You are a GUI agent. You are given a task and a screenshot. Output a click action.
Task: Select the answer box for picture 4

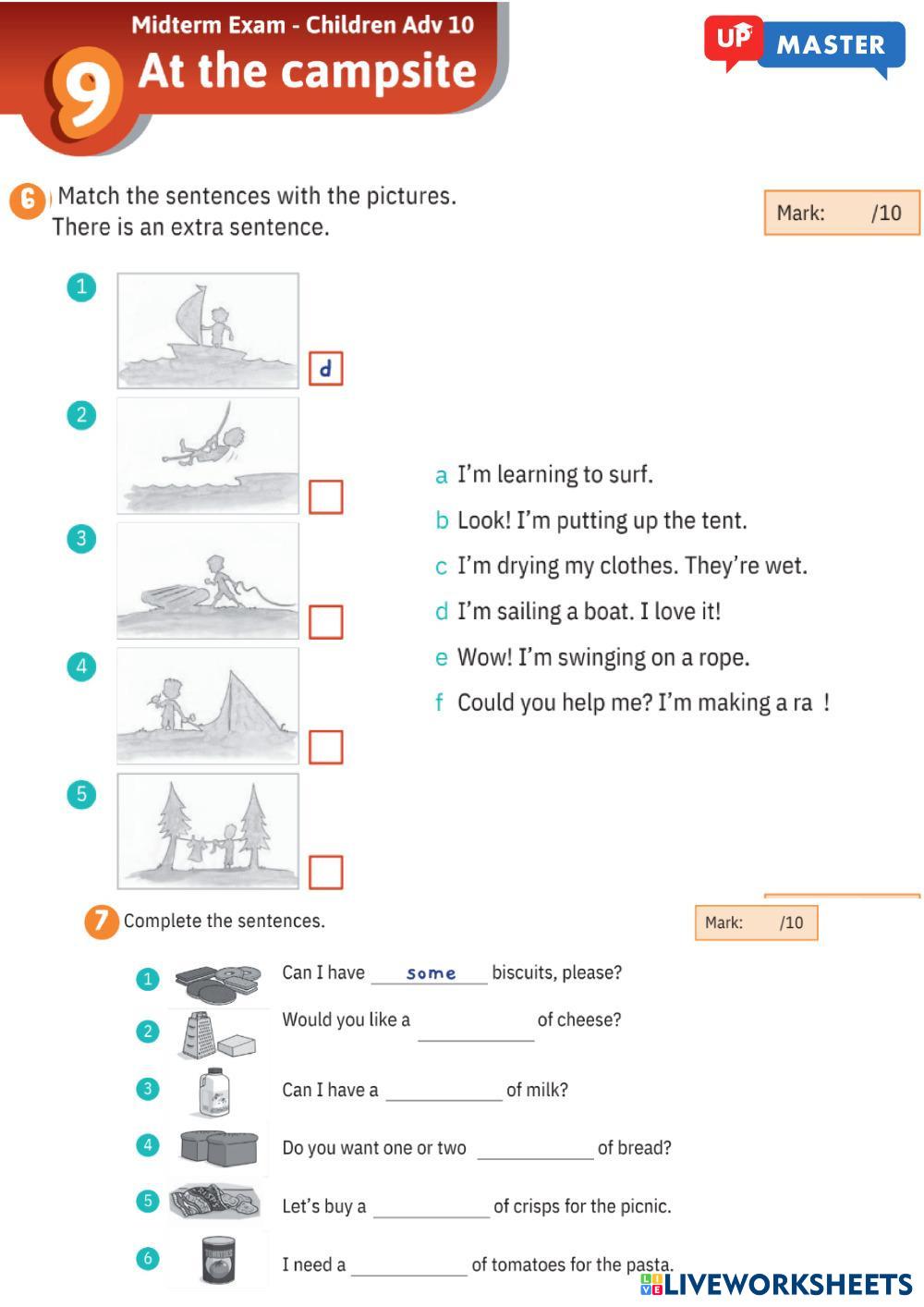pos(325,747)
